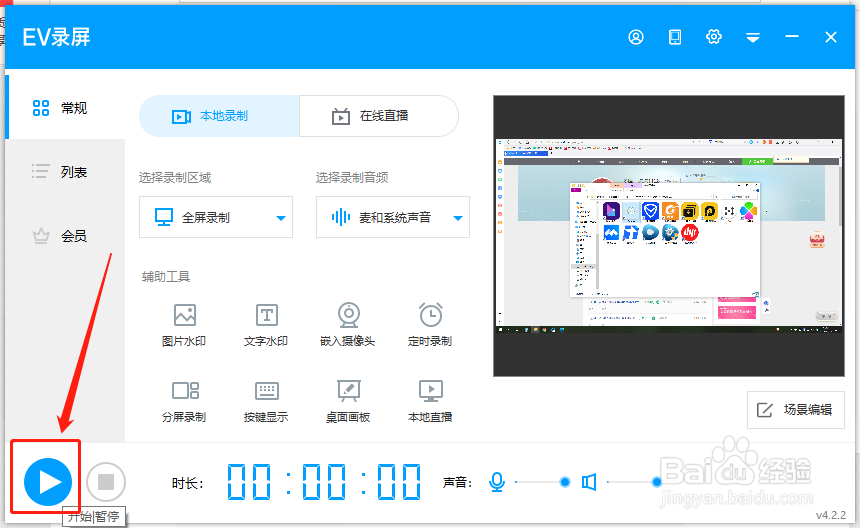This screenshot has height=528, width=860.
Task: Open the 桌面画板 drawing board tool
Action: [348, 401]
